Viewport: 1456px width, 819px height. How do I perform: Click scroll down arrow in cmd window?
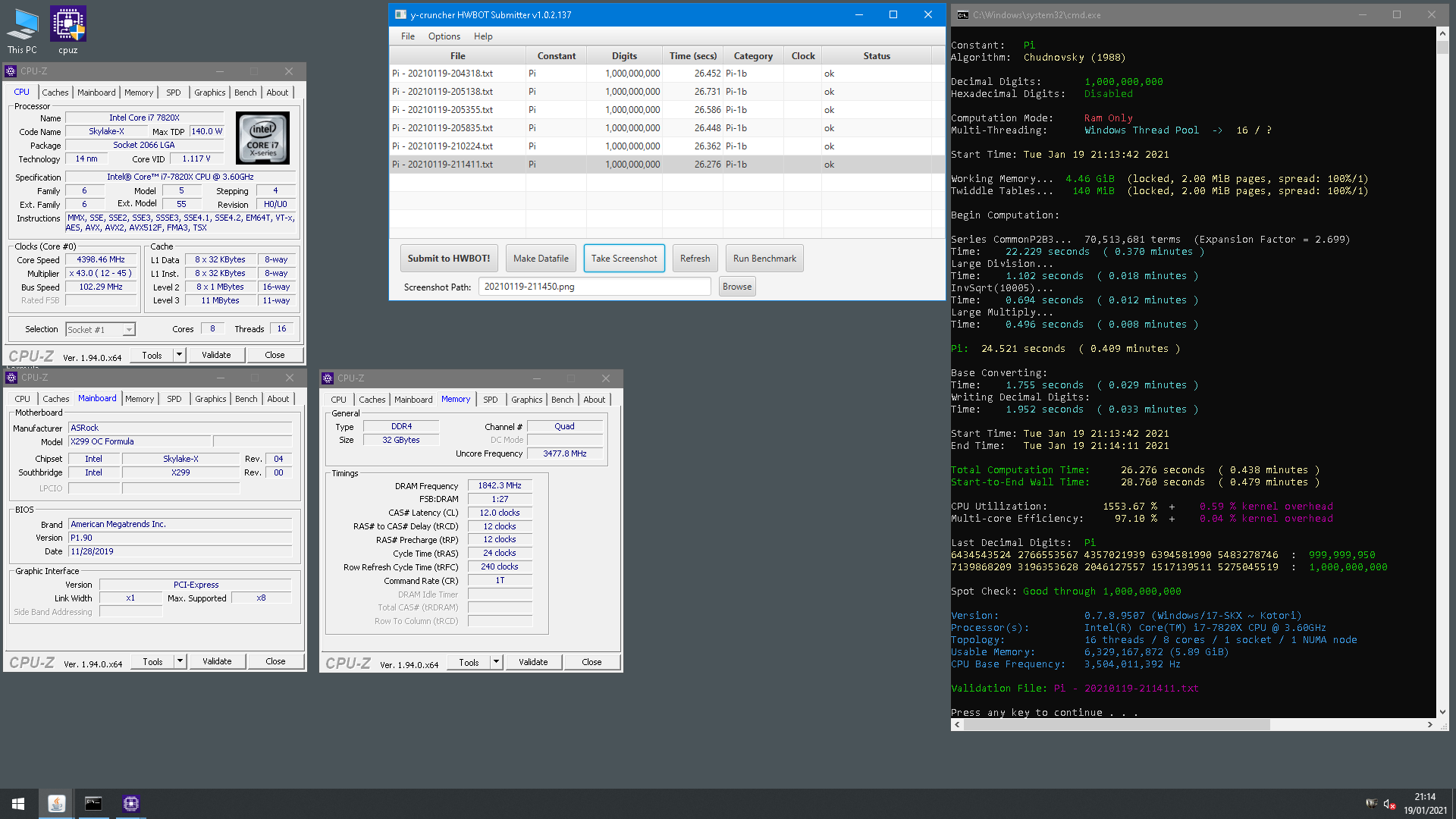(1442, 712)
